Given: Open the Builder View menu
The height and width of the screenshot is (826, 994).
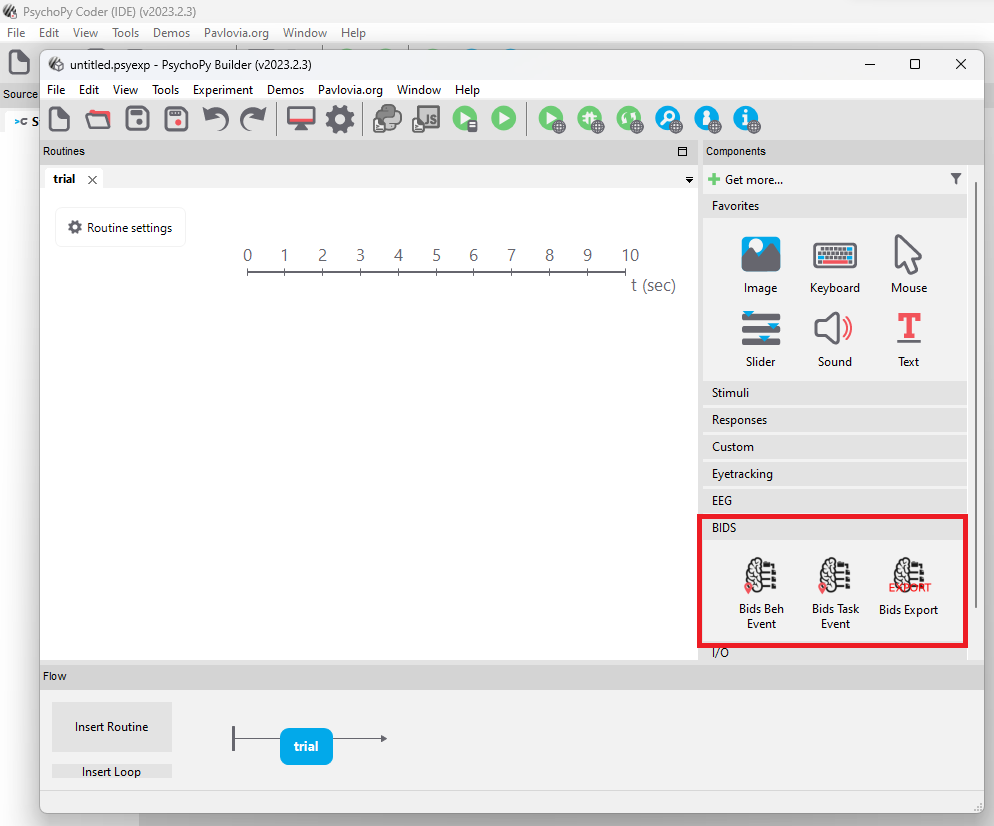Looking at the screenshot, I should [x=126, y=89].
